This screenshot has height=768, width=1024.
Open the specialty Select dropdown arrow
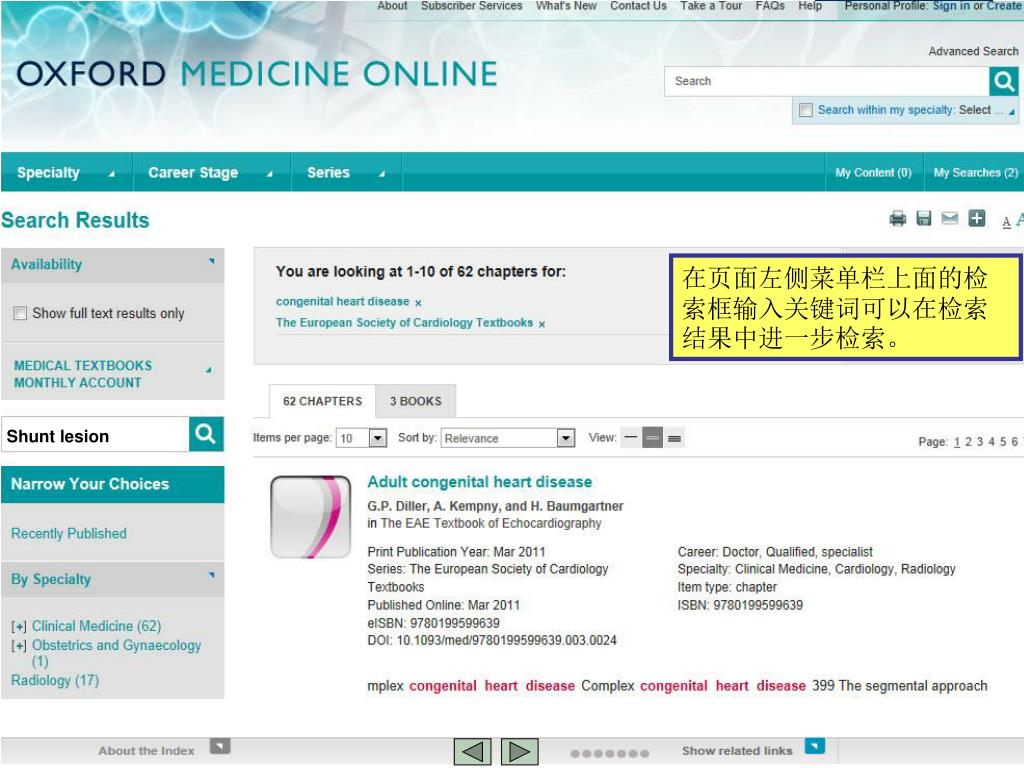1011,112
